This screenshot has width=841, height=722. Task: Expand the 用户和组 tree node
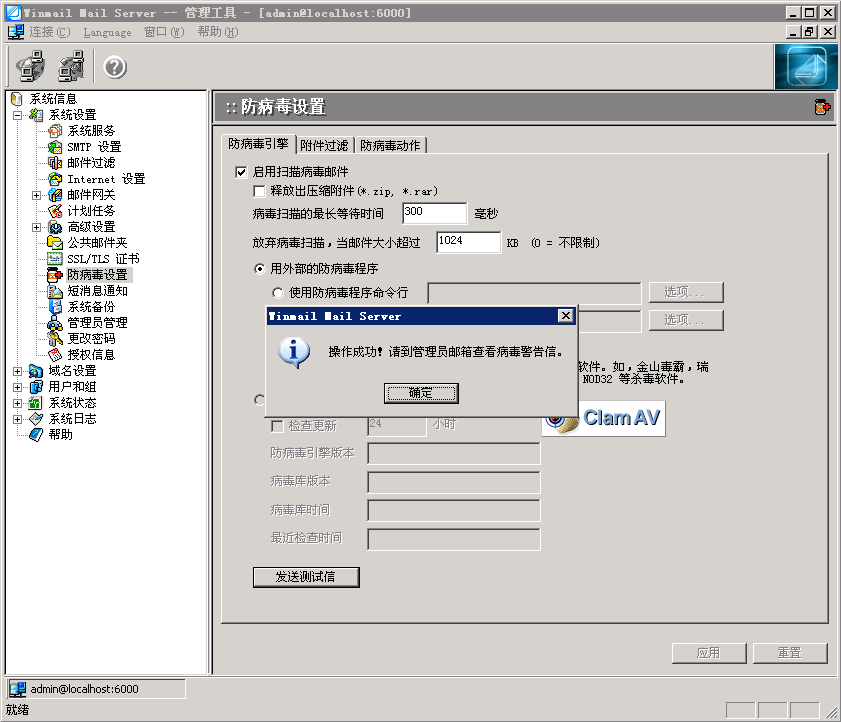tap(18, 387)
